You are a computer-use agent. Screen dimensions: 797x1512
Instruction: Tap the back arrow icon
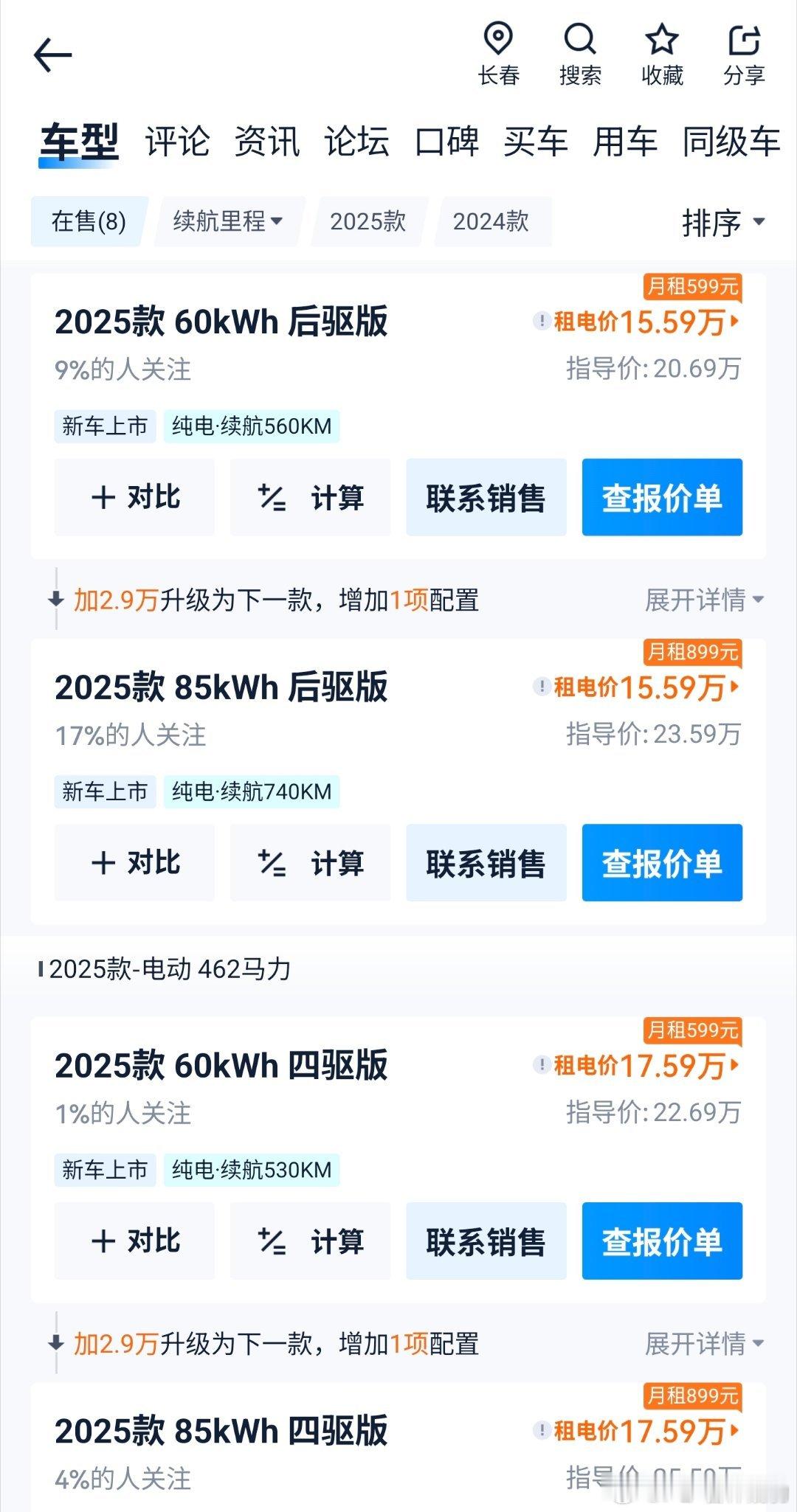(52, 55)
